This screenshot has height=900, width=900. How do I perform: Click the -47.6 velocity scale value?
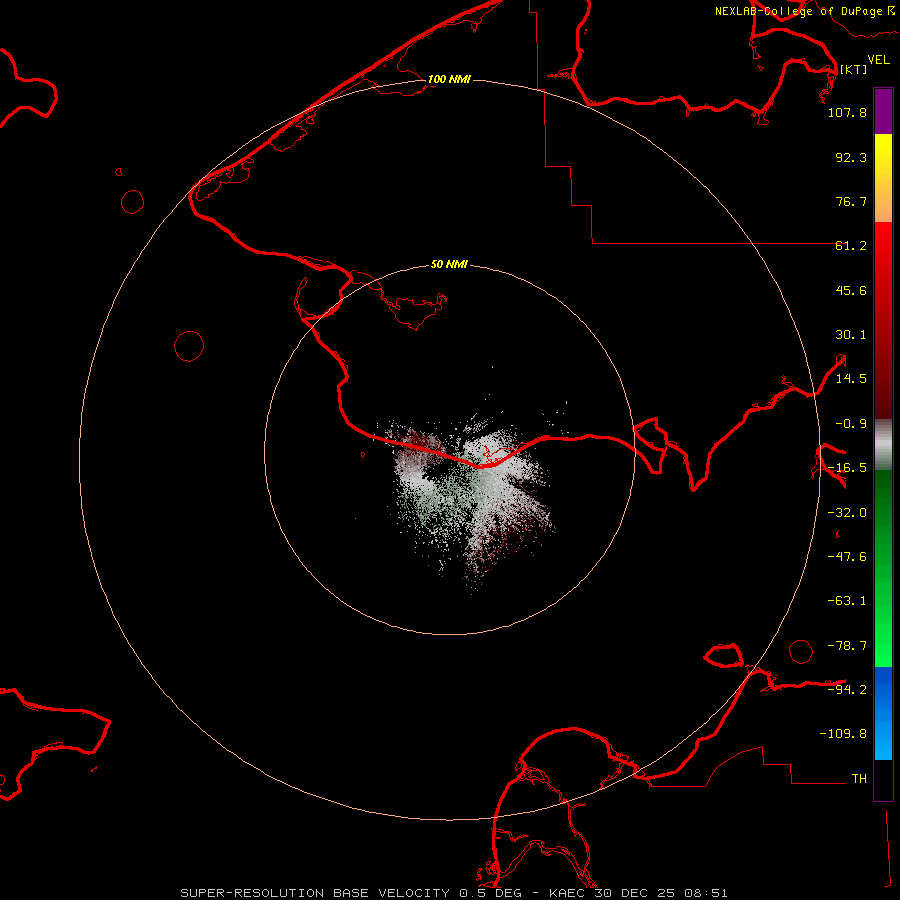[847, 557]
